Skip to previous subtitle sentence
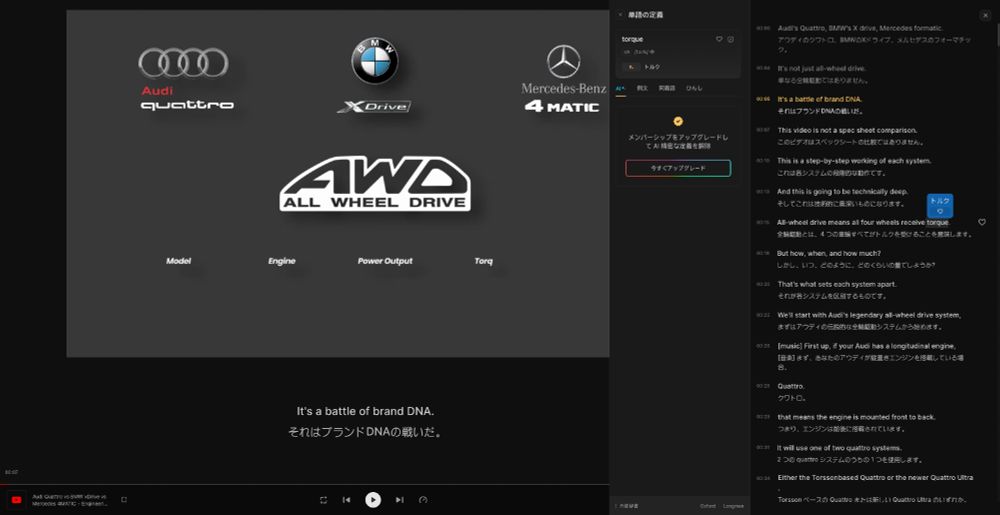The width and height of the screenshot is (1000, 515). (346, 500)
